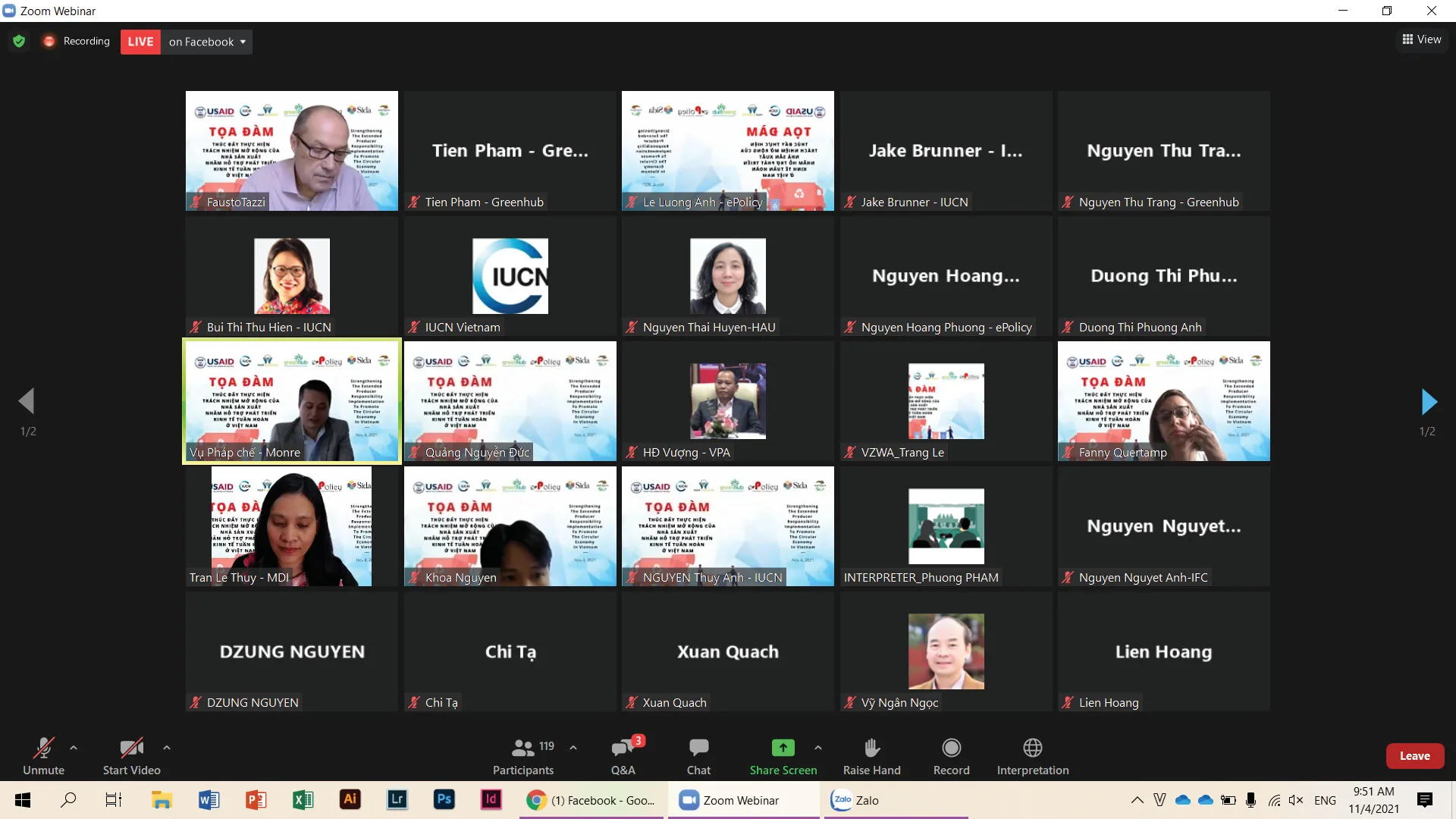Open Lightroom from the taskbar
Viewport: 1456px width, 819px height.
[397, 799]
